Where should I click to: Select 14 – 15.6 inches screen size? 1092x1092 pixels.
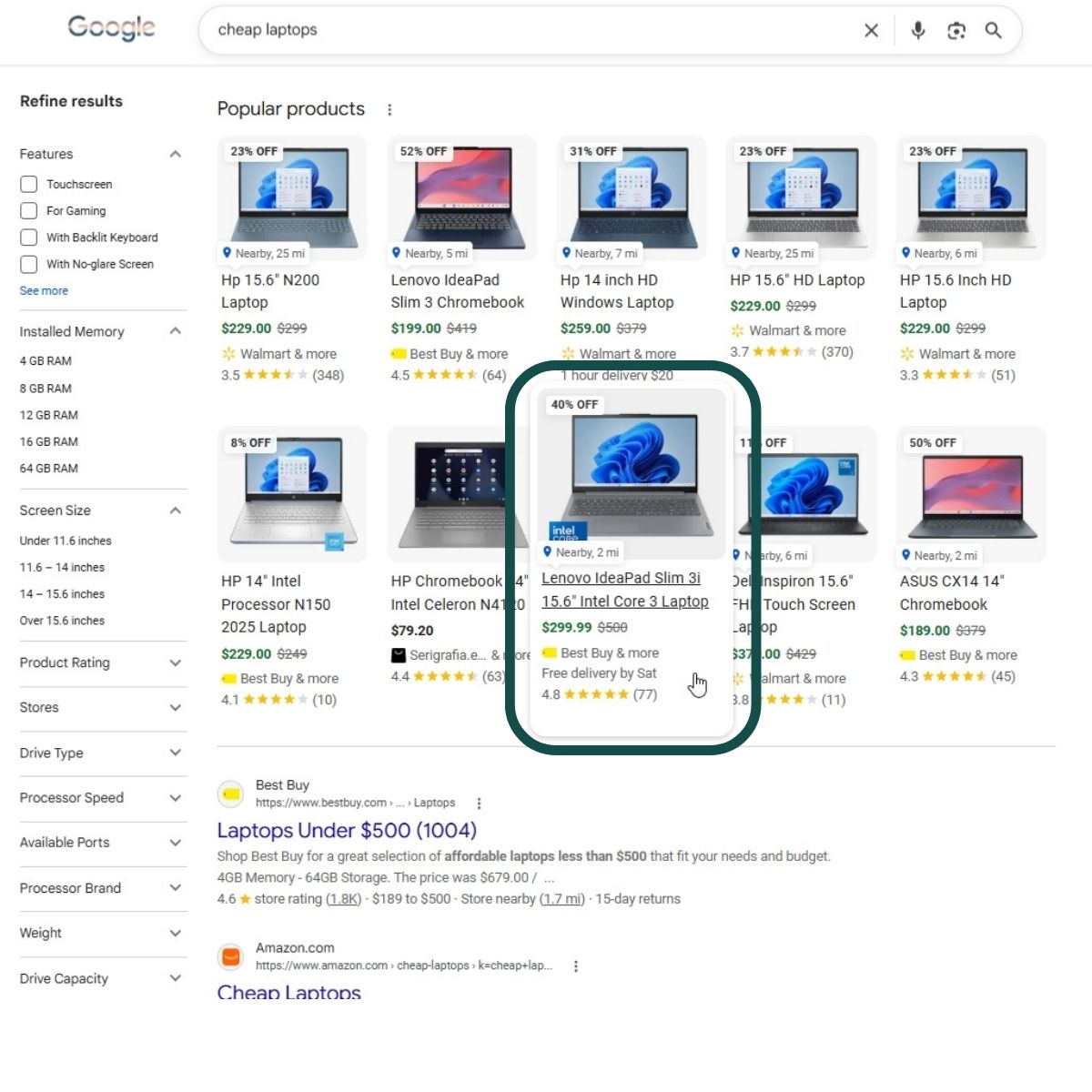tap(62, 594)
